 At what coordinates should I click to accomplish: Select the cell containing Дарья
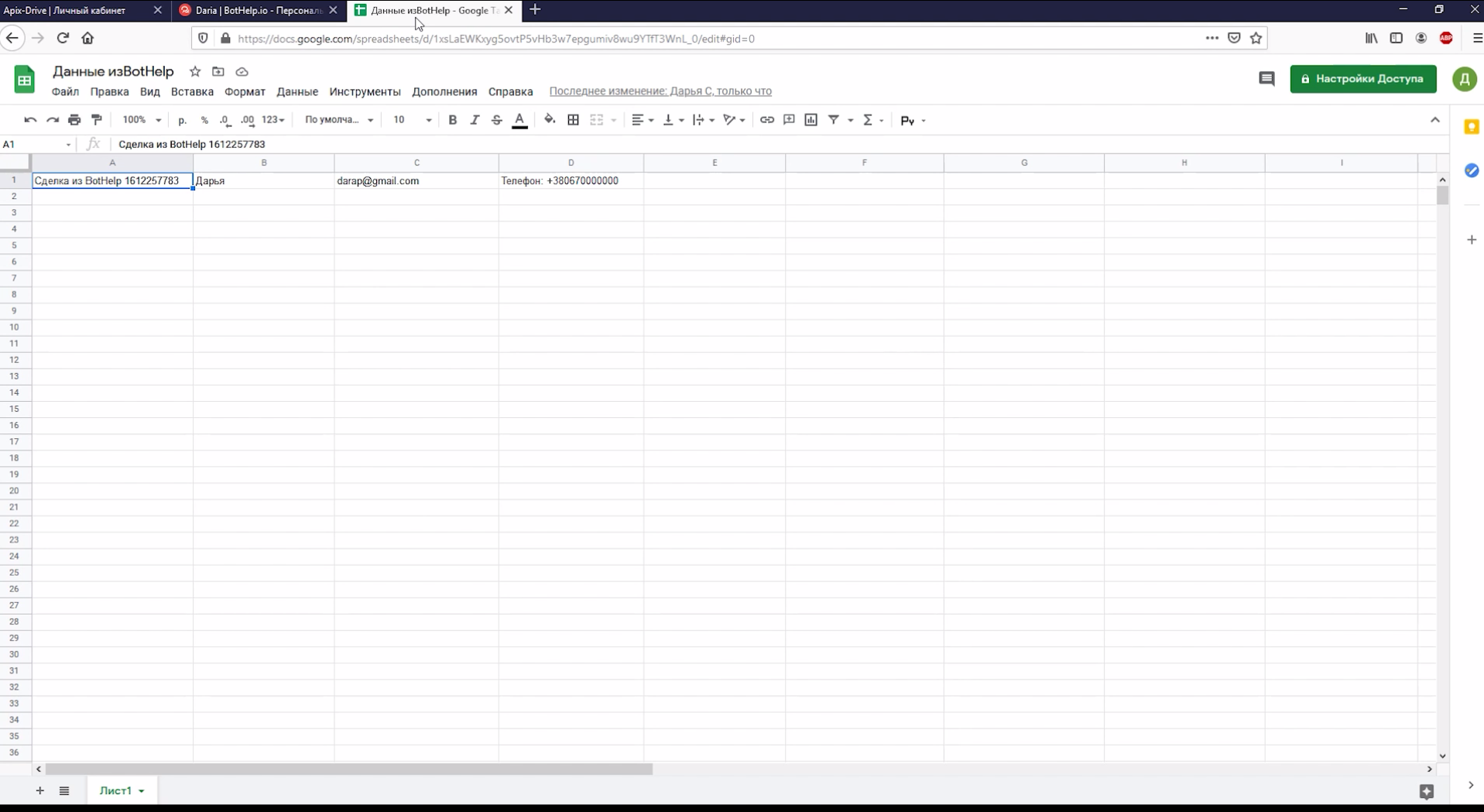point(263,180)
